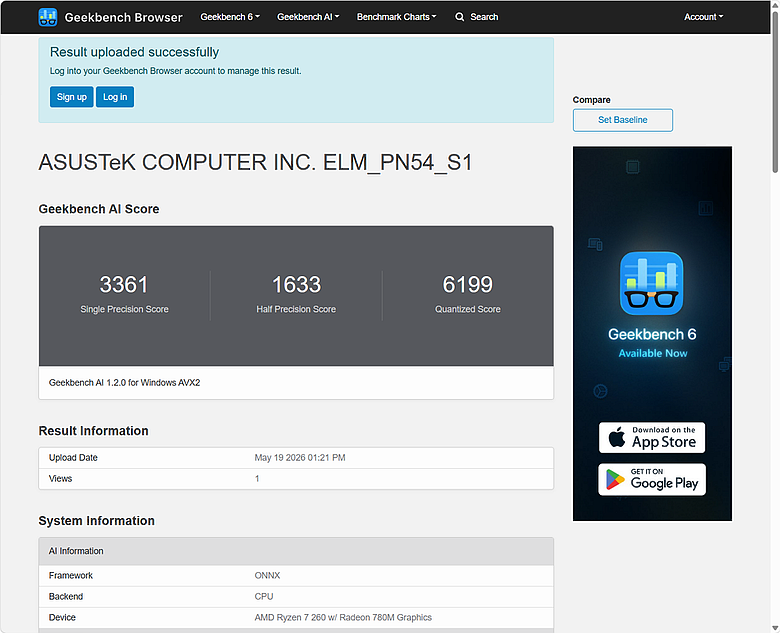Click the Backend value CPU
780x633 pixels.
[x=264, y=596]
